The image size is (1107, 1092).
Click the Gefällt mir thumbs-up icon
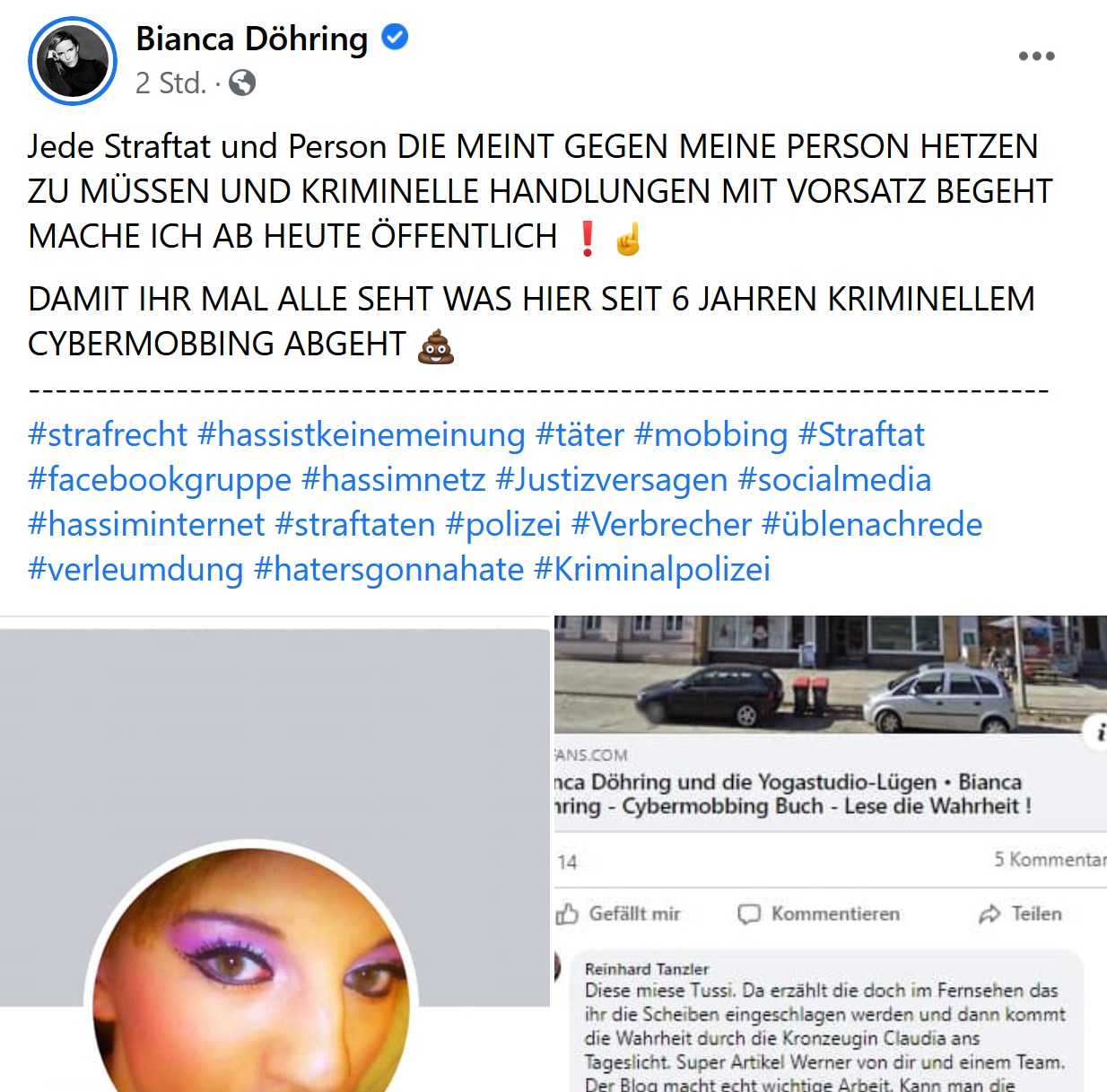(567, 913)
